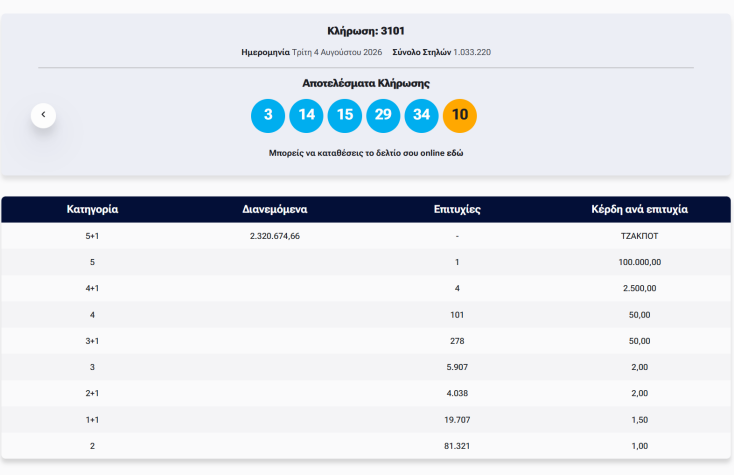Screen dimensions: 734x475
Task: Click the 5.907 winners cell
Action: click(x=457, y=367)
